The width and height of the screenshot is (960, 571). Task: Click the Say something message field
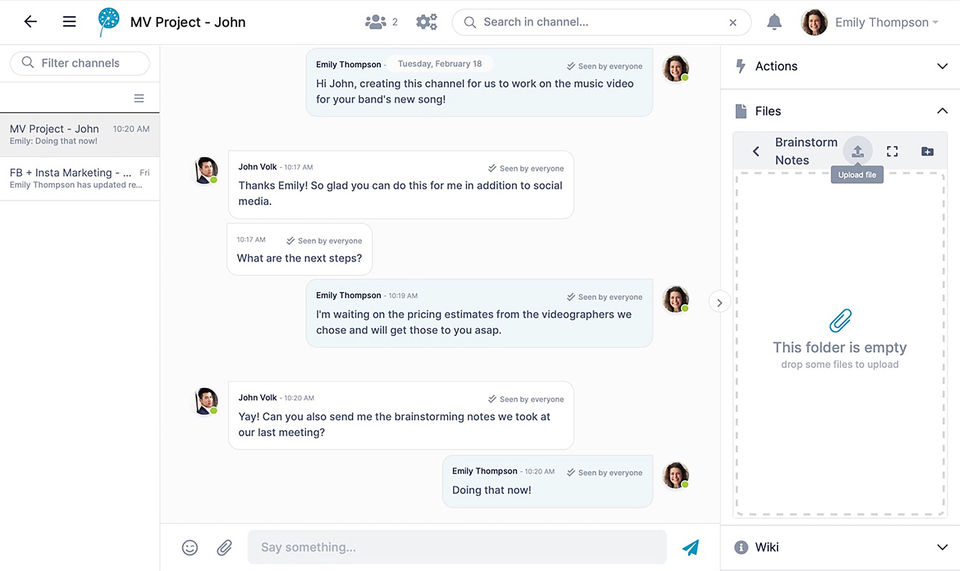click(x=457, y=547)
